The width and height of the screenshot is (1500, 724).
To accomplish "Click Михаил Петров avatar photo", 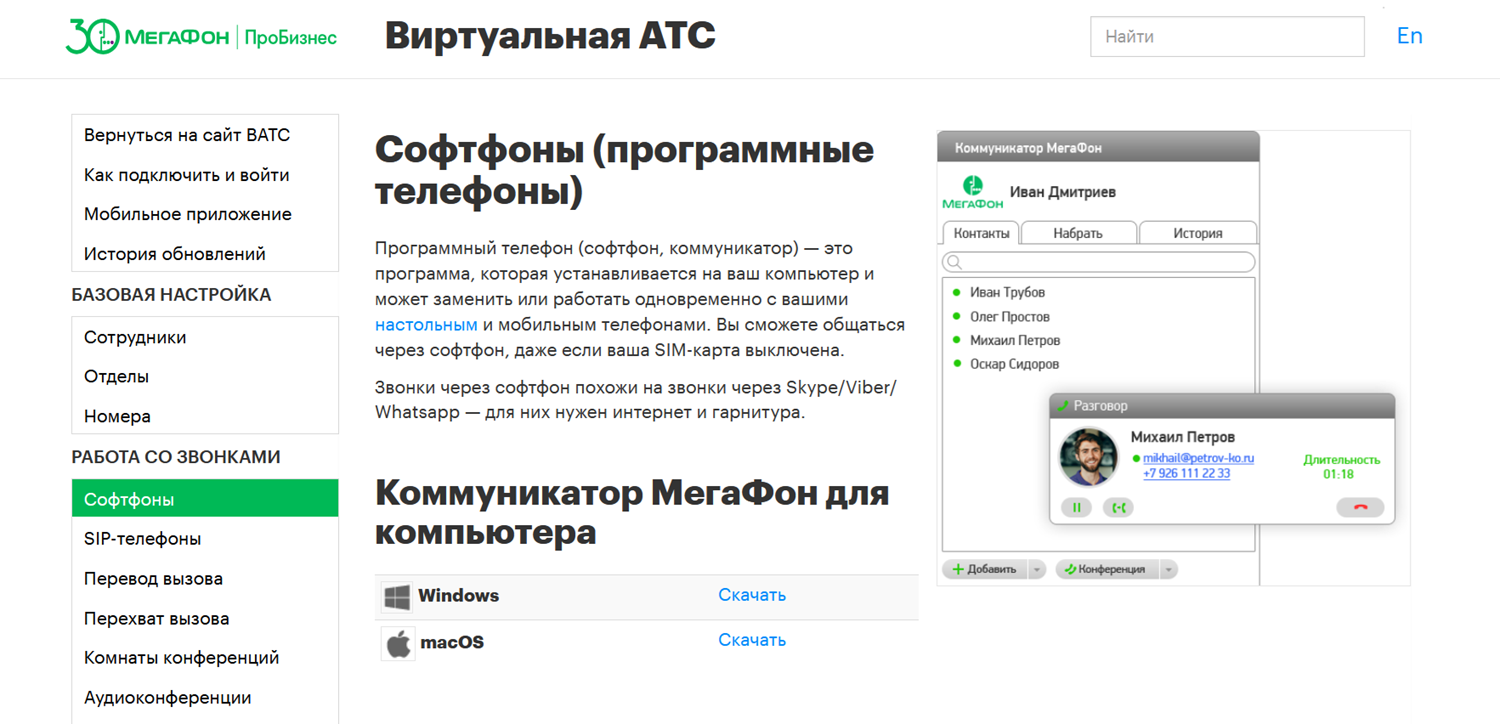I will [x=1088, y=457].
